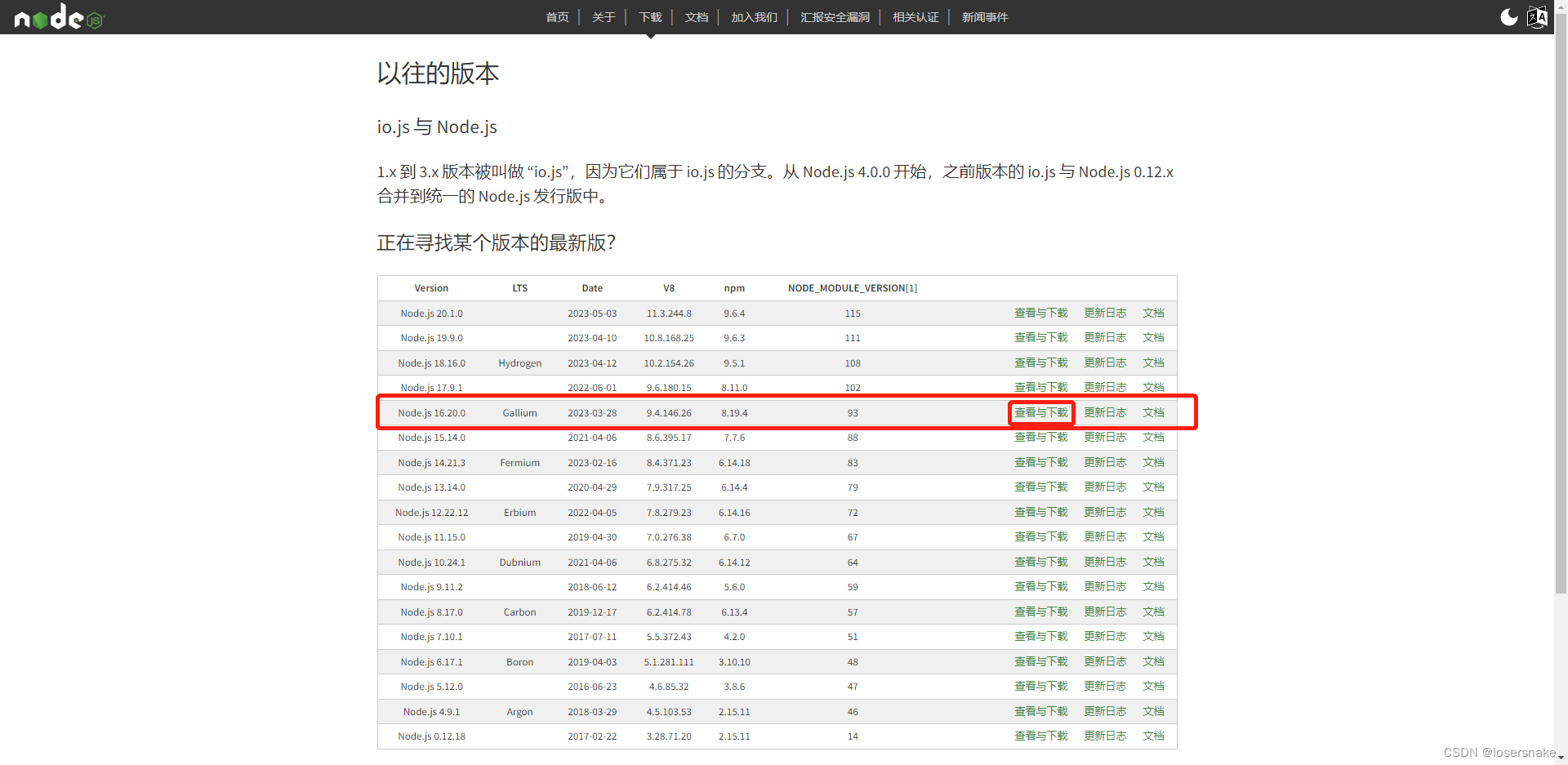Select the Gallium LTS cell

coord(519,413)
